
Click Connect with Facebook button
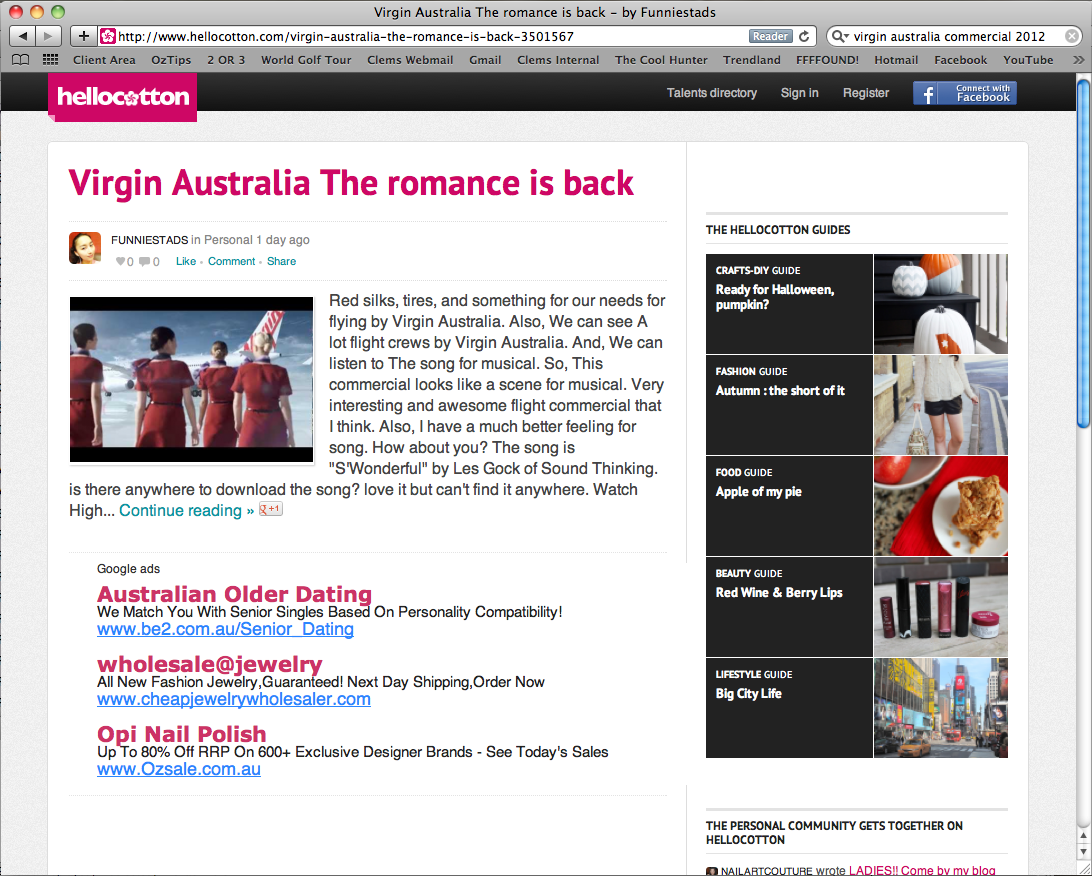click(965, 93)
